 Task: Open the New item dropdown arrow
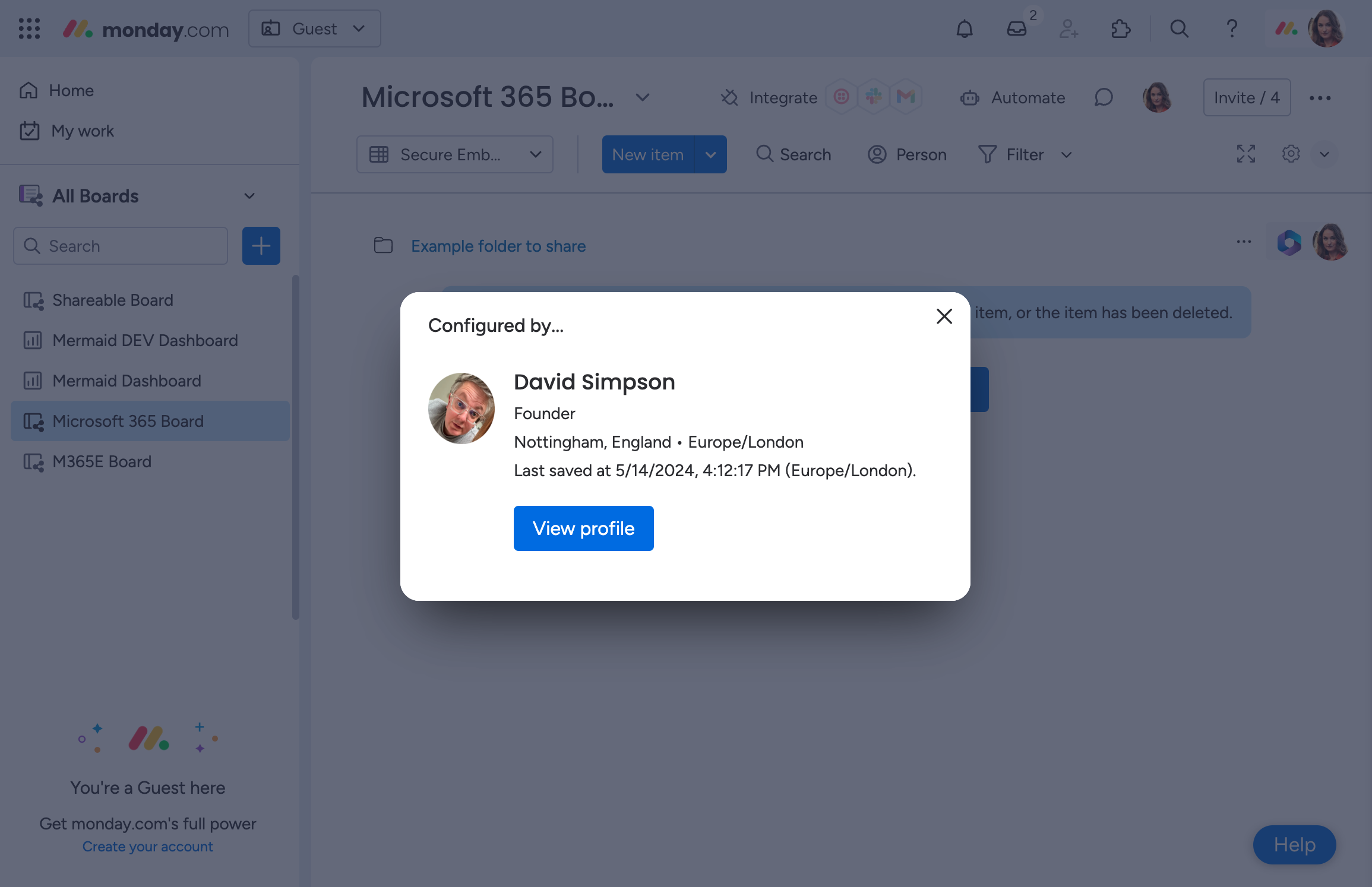click(x=711, y=154)
